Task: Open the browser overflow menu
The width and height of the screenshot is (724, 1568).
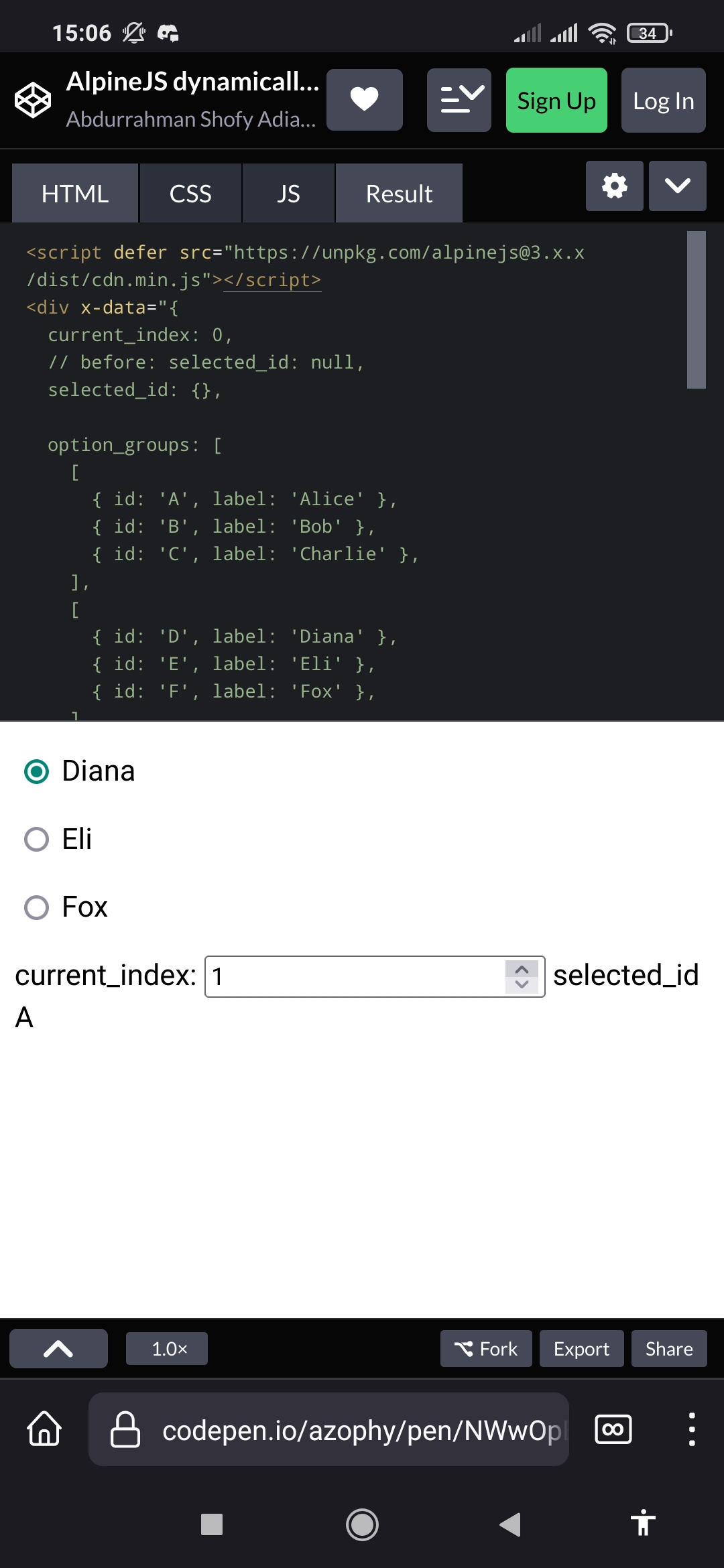Action: coord(691,1427)
